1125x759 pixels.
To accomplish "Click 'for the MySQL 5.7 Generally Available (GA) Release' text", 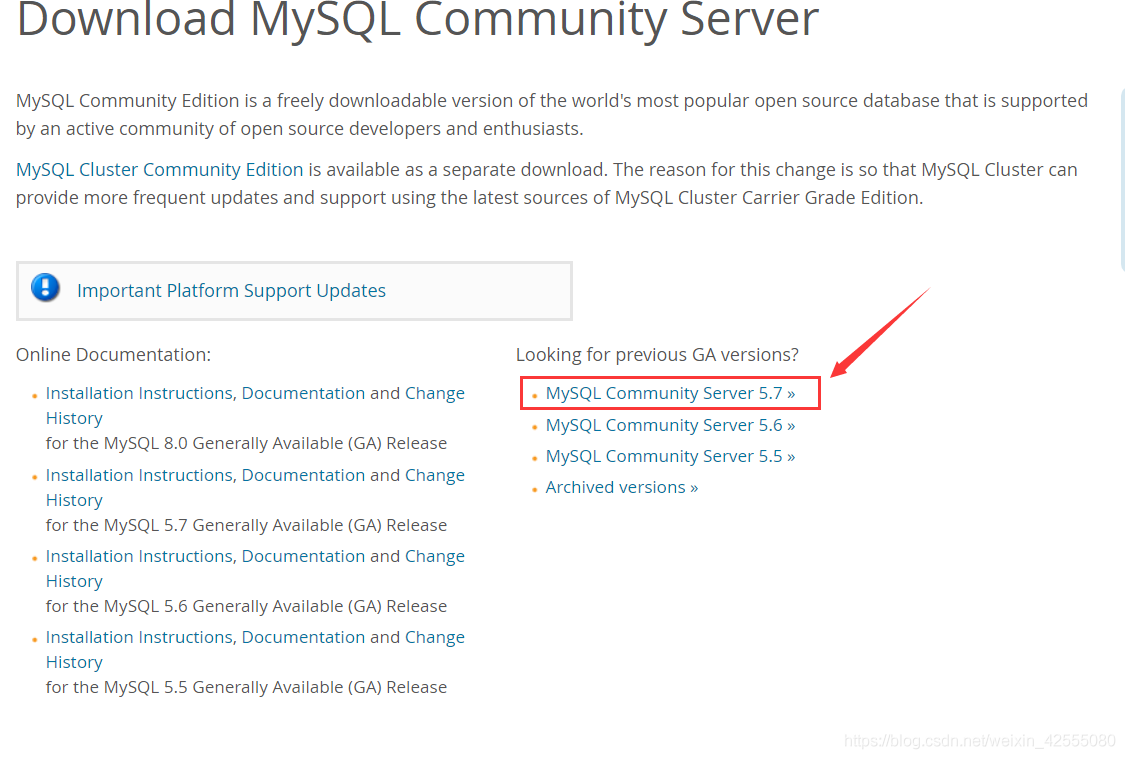I will pyautogui.click(x=246, y=525).
